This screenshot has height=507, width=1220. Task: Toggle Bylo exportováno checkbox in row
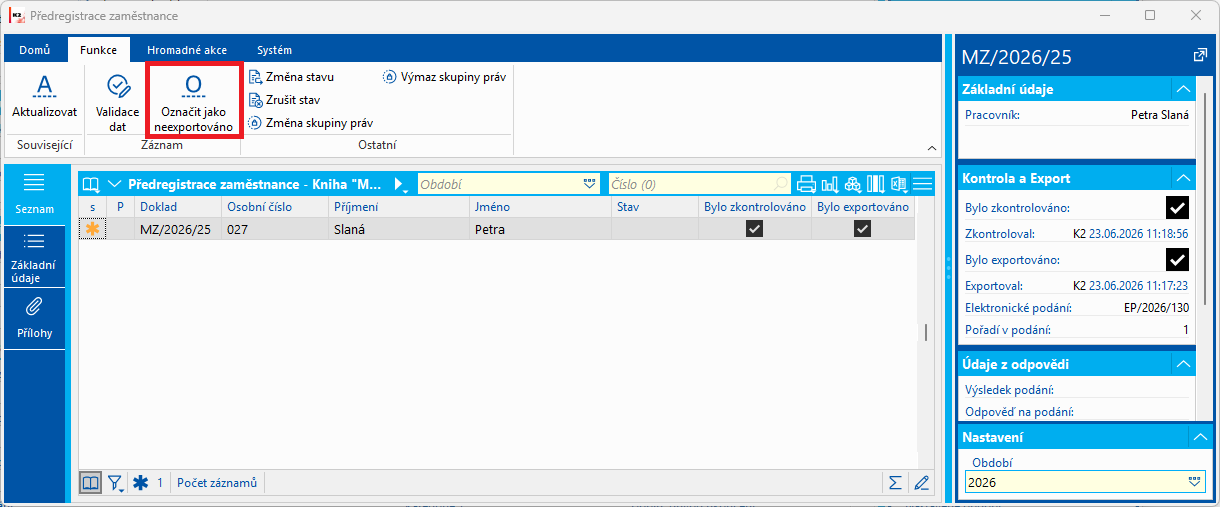pyautogui.click(x=862, y=229)
